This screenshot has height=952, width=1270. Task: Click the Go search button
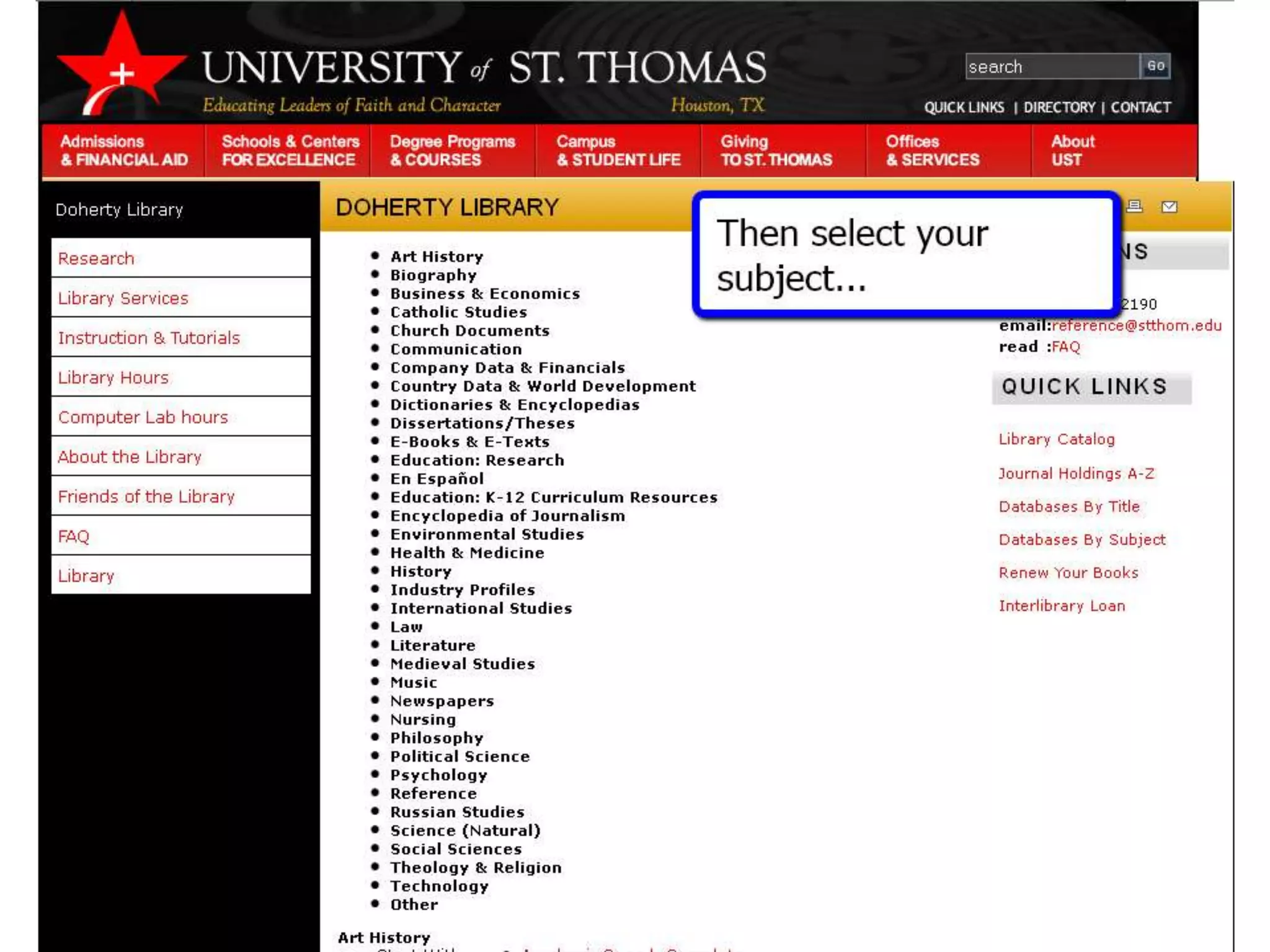1155,66
